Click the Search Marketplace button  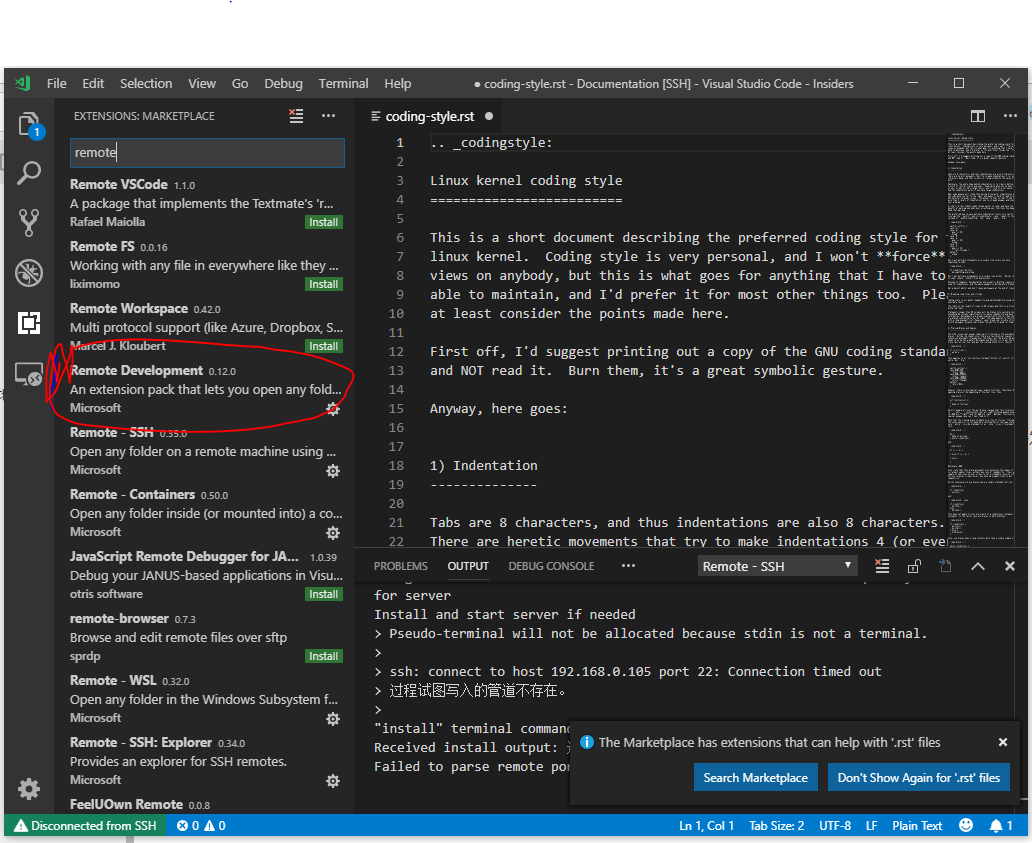(x=755, y=777)
